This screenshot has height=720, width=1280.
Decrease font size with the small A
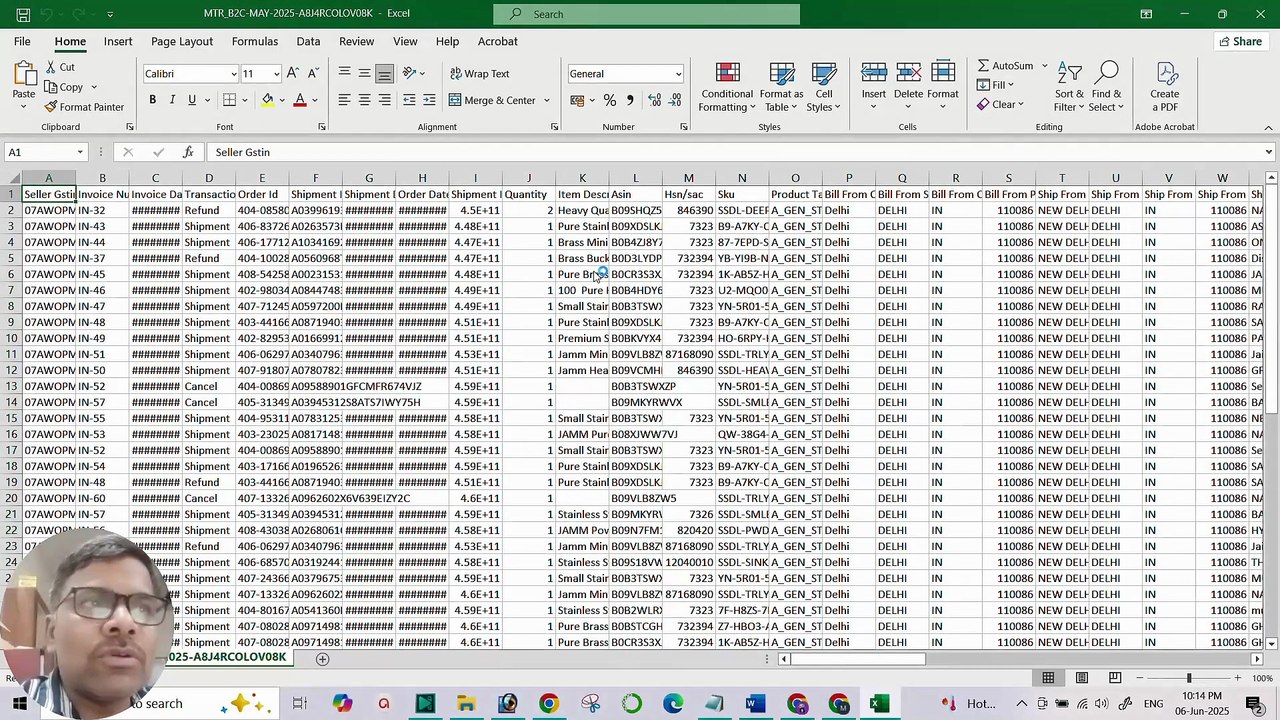(312, 73)
